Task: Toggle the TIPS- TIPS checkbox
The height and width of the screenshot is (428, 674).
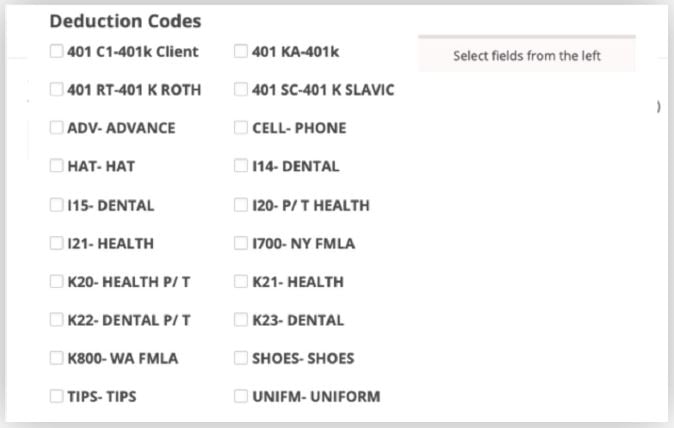Action: point(57,396)
